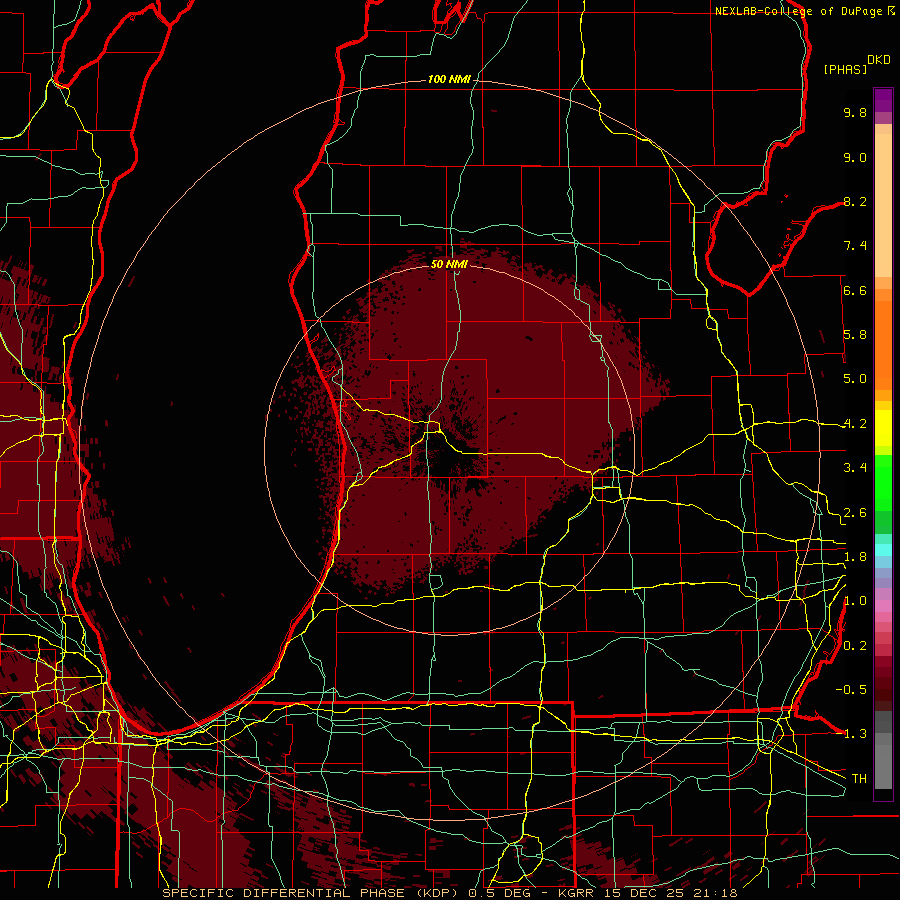Click the 2.6 legend value
The height and width of the screenshot is (900, 900).
point(855,513)
